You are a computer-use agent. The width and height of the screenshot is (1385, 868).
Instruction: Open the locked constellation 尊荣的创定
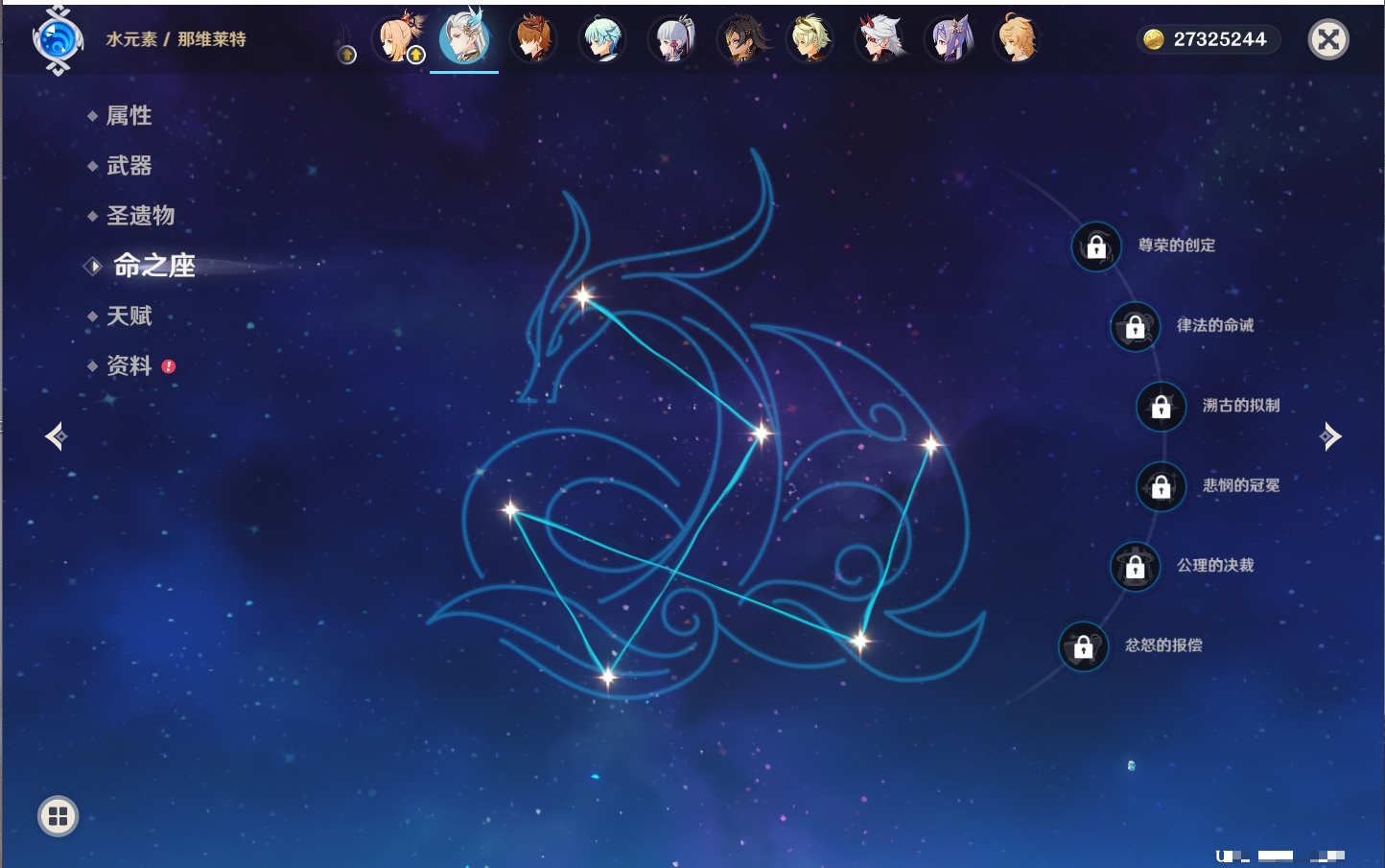pos(1096,246)
